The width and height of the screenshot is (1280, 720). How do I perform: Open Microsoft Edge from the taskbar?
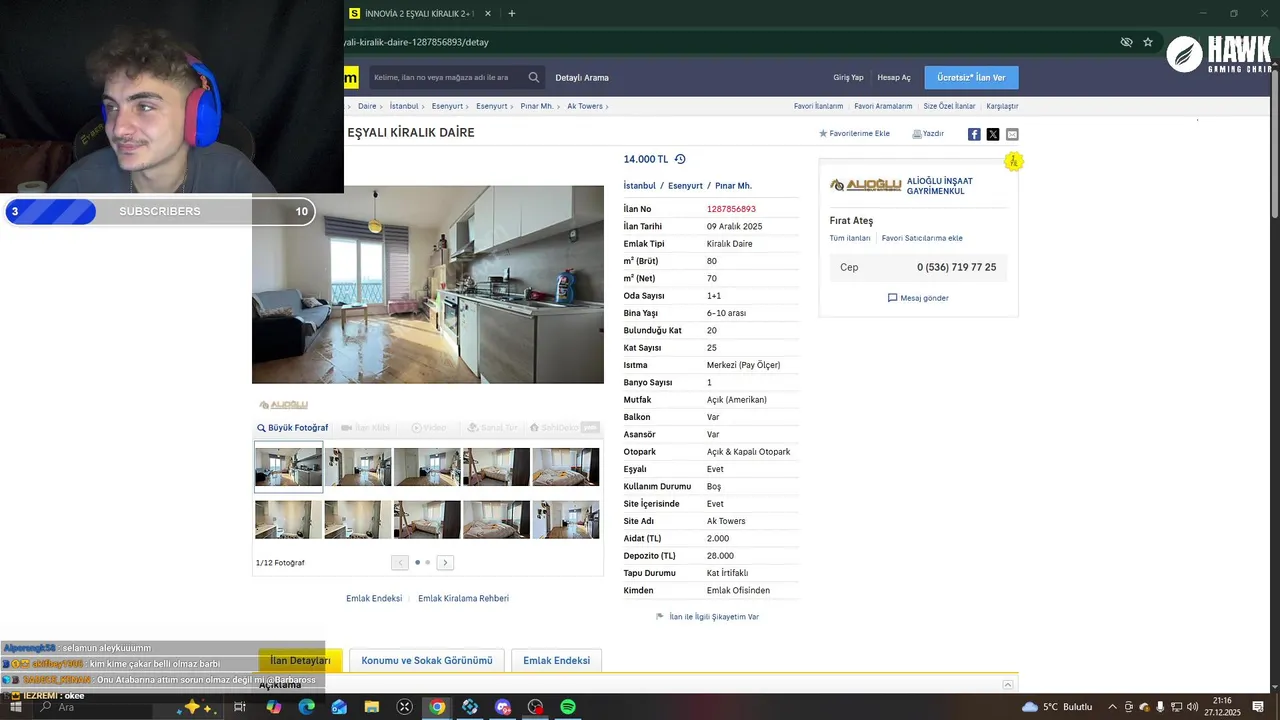(306, 707)
